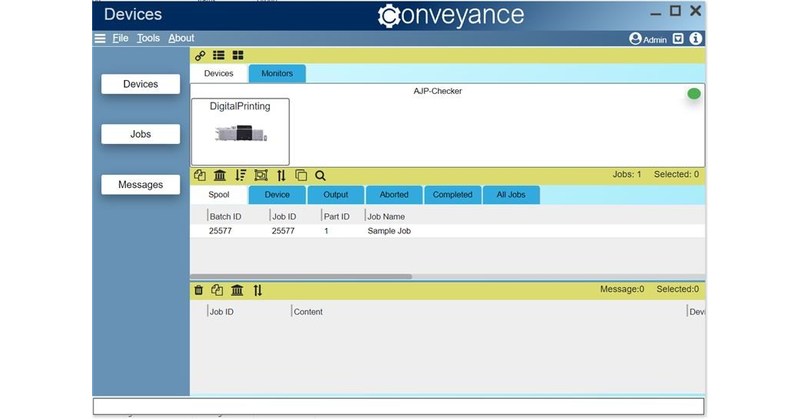Viewport: 800px width, 419px height.
Task: Open the File menu
Action: click(120, 38)
